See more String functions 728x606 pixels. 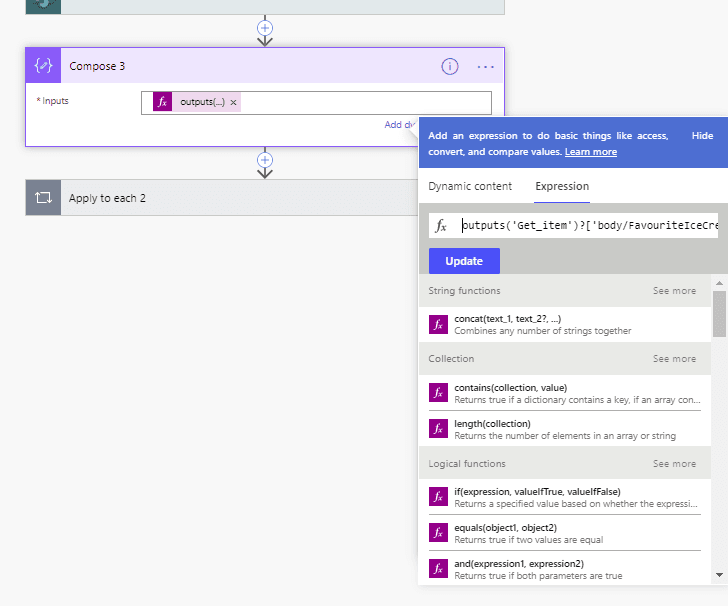point(674,291)
